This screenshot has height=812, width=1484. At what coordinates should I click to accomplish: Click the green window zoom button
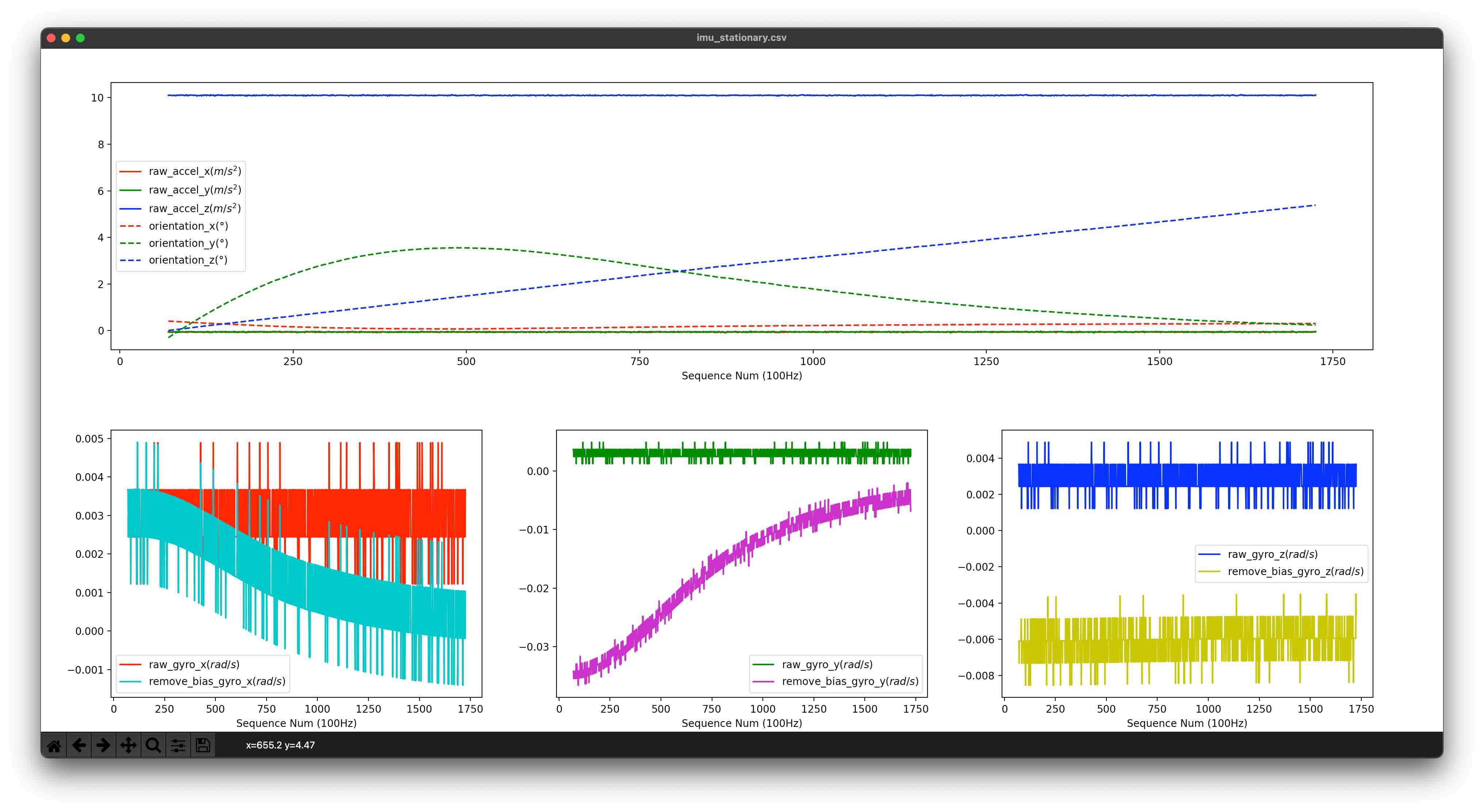[x=81, y=38]
